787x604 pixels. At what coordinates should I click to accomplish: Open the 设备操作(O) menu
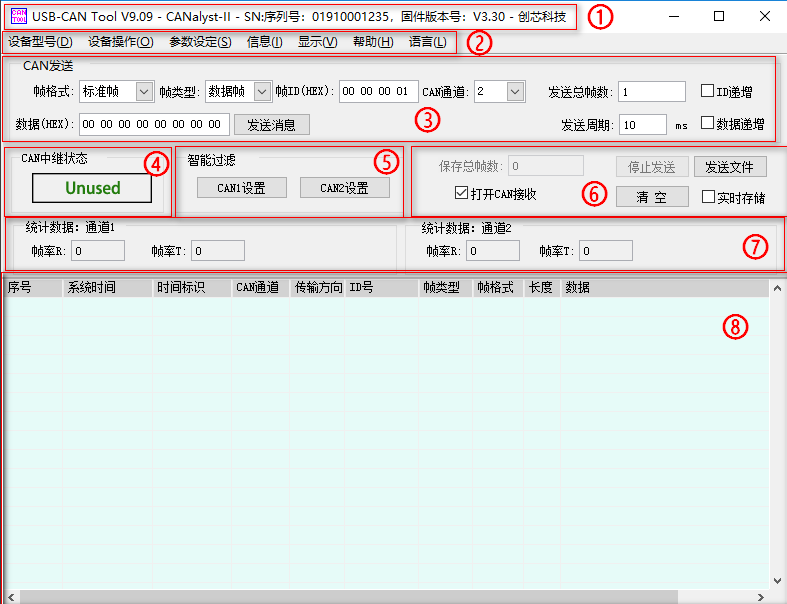click(x=120, y=42)
